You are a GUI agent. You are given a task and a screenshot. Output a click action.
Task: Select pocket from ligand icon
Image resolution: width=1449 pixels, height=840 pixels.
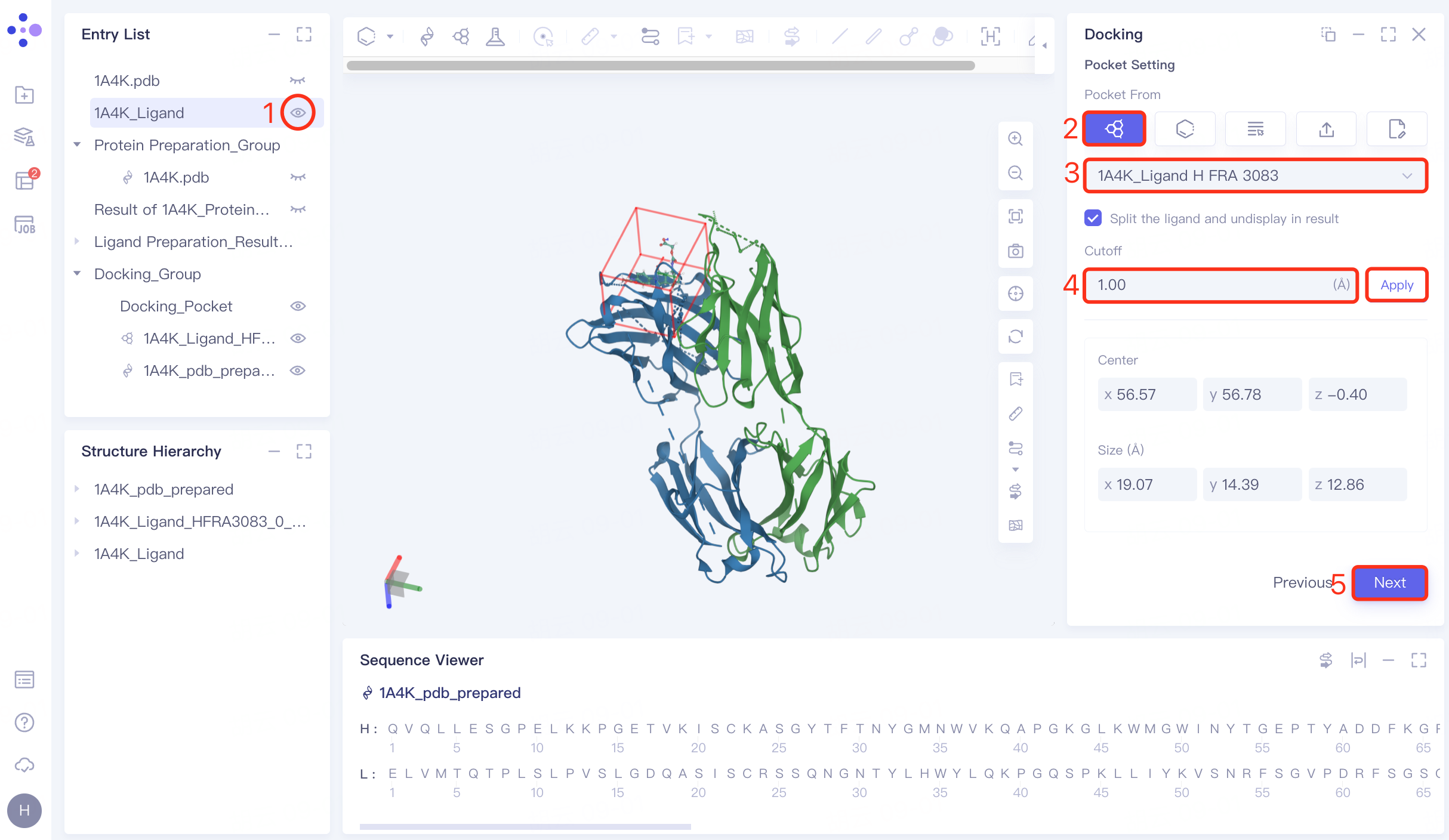pos(1114,129)
